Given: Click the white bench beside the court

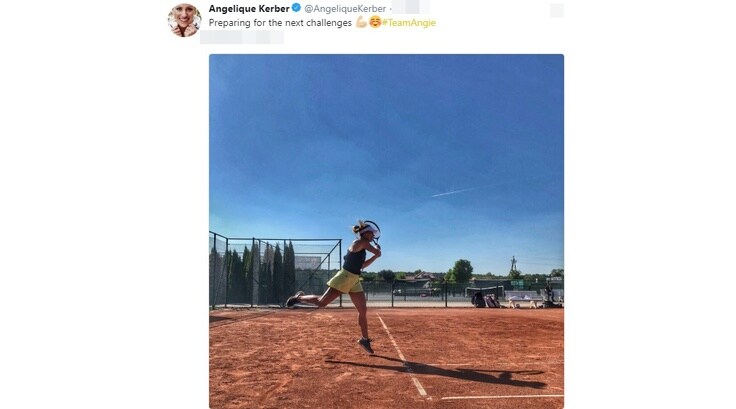Looking at the screenshot, I should 523,300.
